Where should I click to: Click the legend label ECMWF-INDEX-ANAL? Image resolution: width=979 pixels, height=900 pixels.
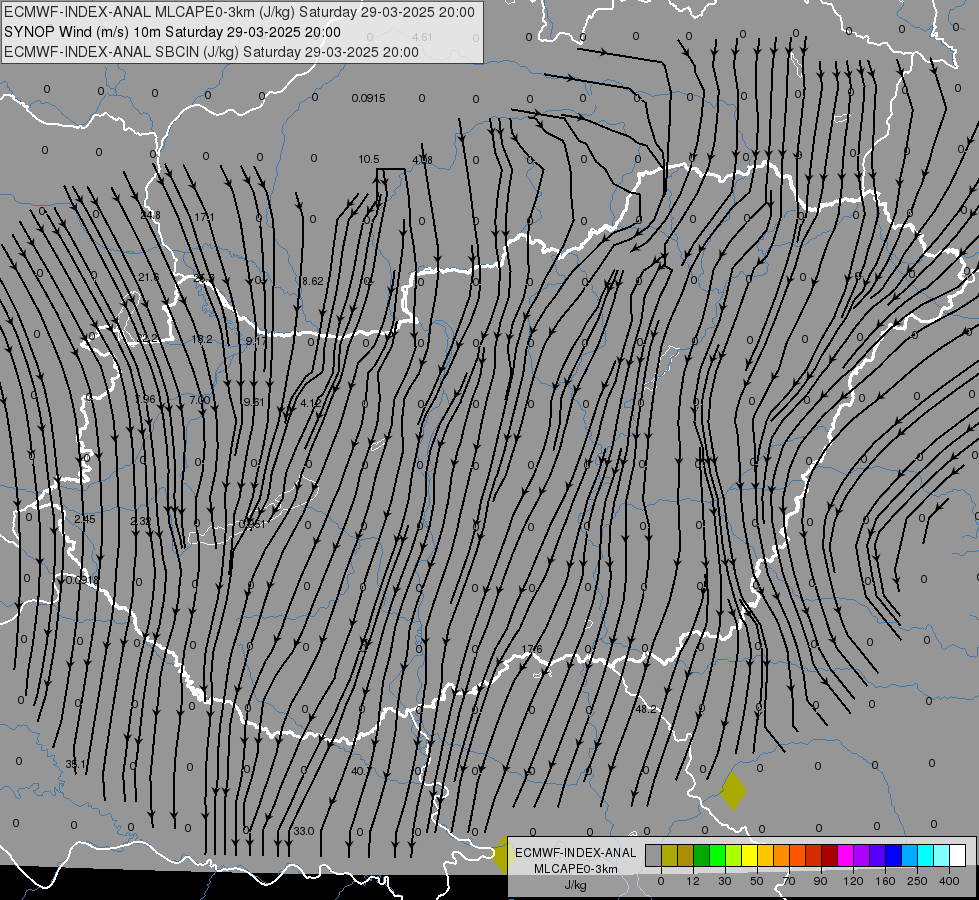tap(575, 853)
